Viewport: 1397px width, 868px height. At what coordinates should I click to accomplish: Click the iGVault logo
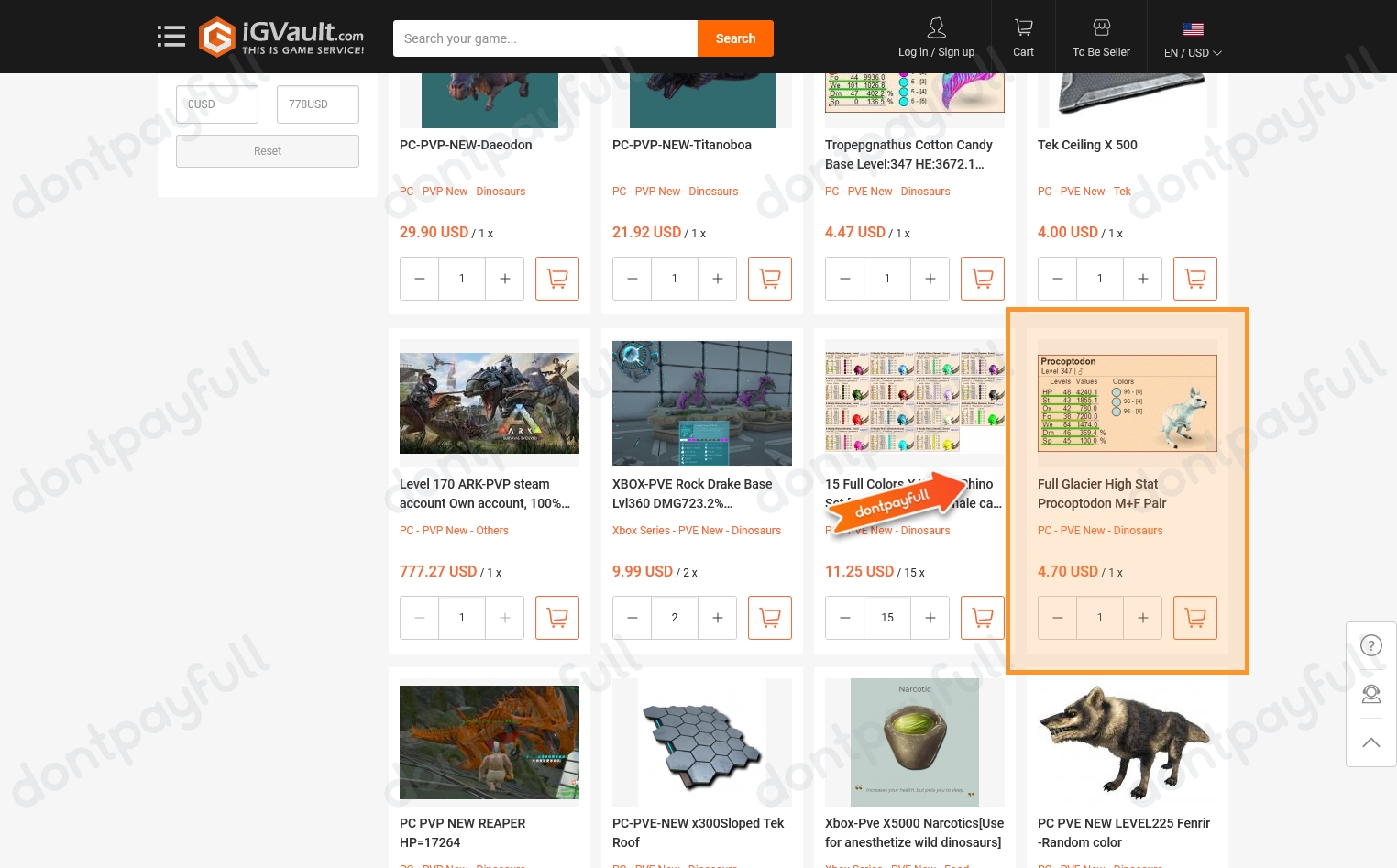click(281, 38)
